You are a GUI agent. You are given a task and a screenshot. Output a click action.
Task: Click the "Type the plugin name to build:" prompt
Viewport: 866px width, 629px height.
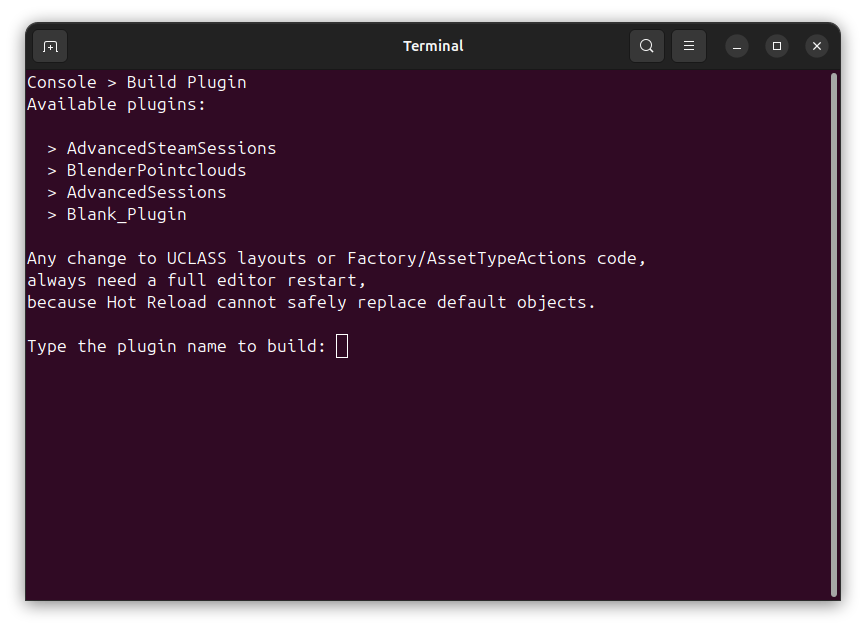click(176, 346)
